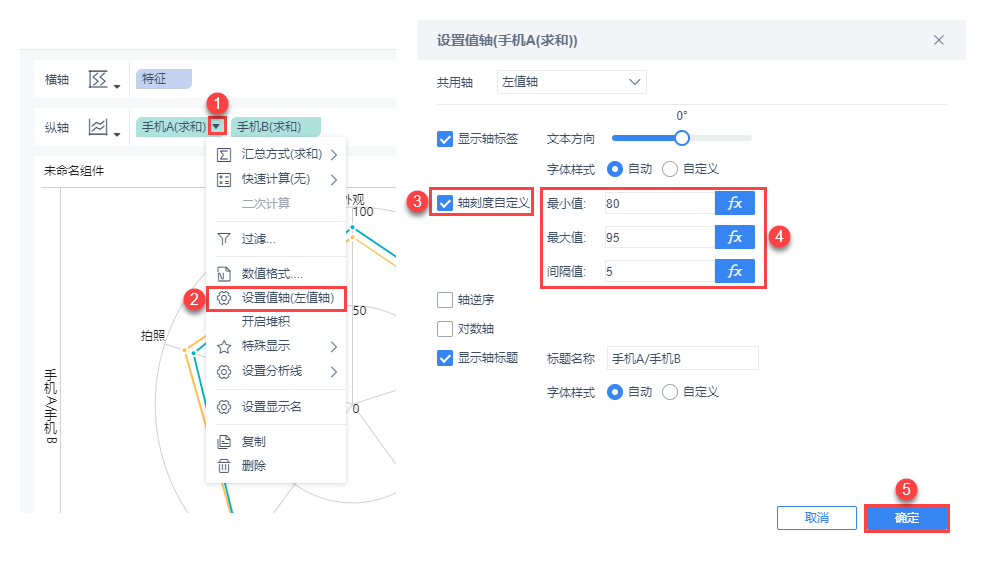The image size is (985, 561).
Task: Click the 确定 button
Action: tap(906, 518)
